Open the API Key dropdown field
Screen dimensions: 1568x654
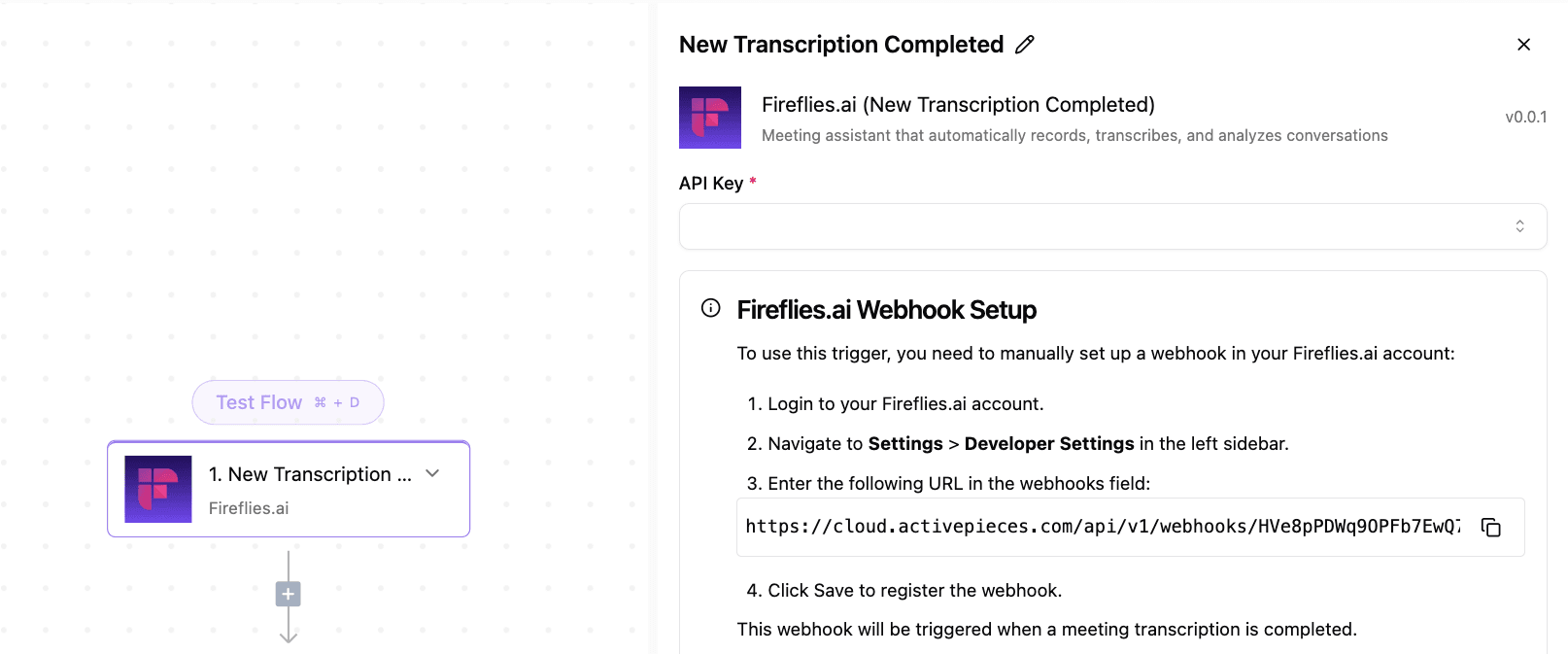pyautogui.click(x=1112, y=226)
